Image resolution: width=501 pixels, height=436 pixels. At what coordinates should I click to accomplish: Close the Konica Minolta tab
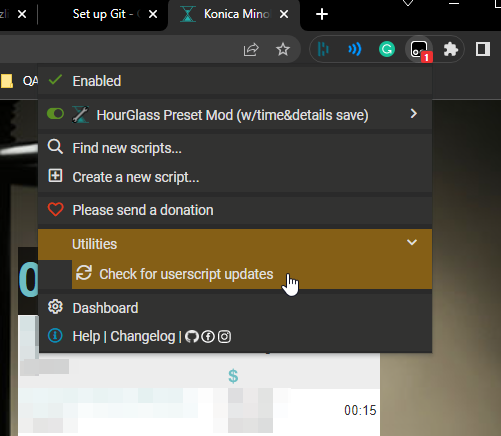(284, 14)
